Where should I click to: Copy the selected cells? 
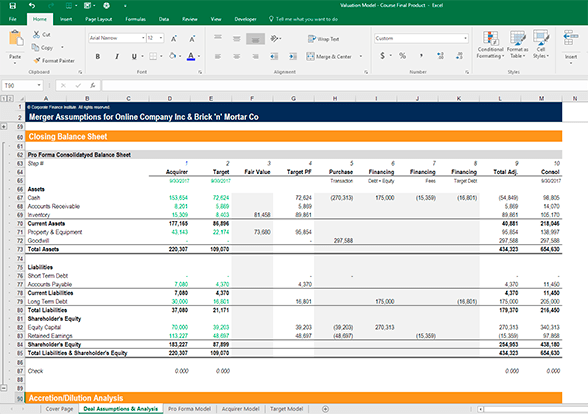tap(42, 48)
